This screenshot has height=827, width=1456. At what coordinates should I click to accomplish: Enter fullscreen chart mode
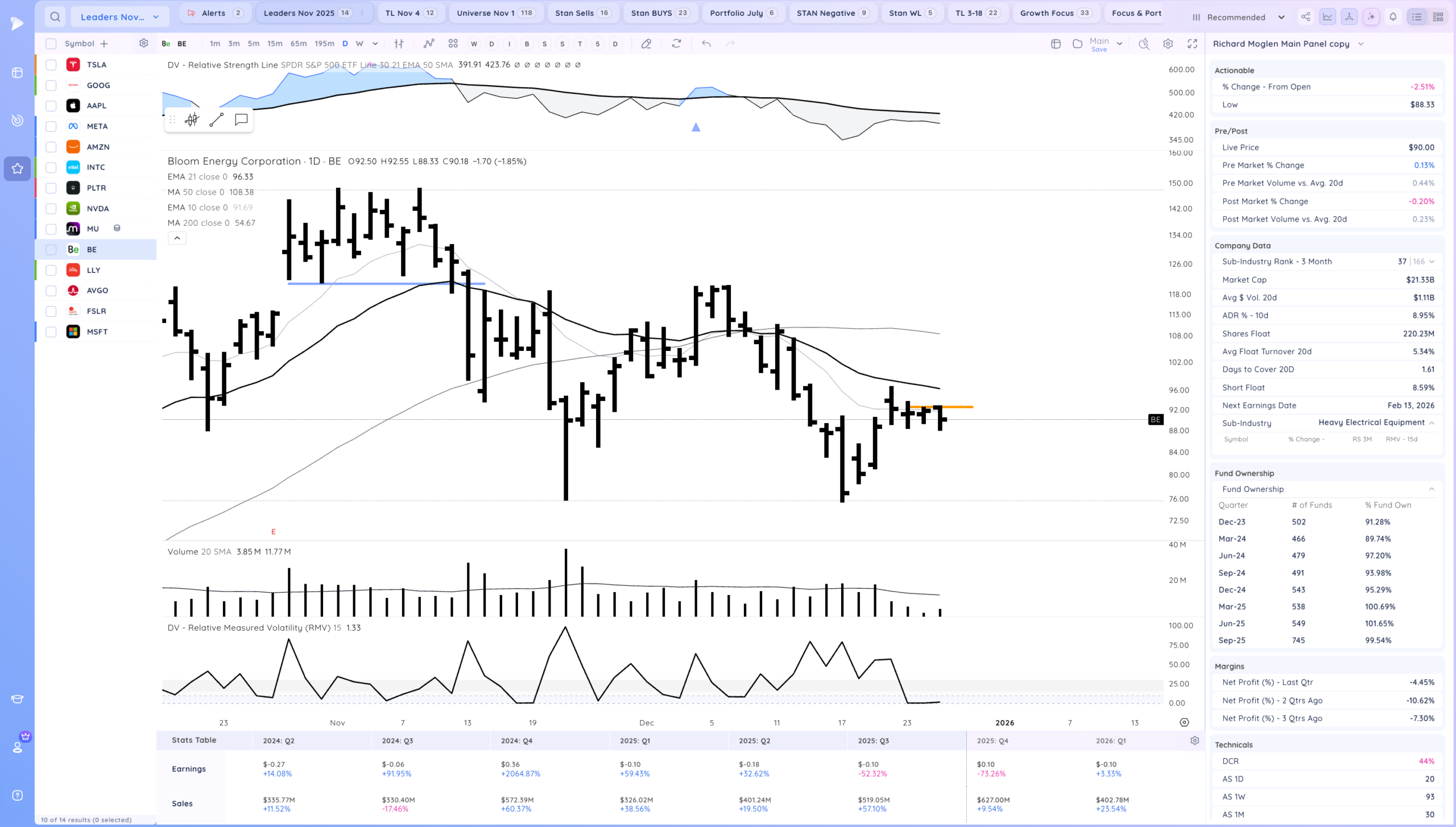(x=1192, y=44)
